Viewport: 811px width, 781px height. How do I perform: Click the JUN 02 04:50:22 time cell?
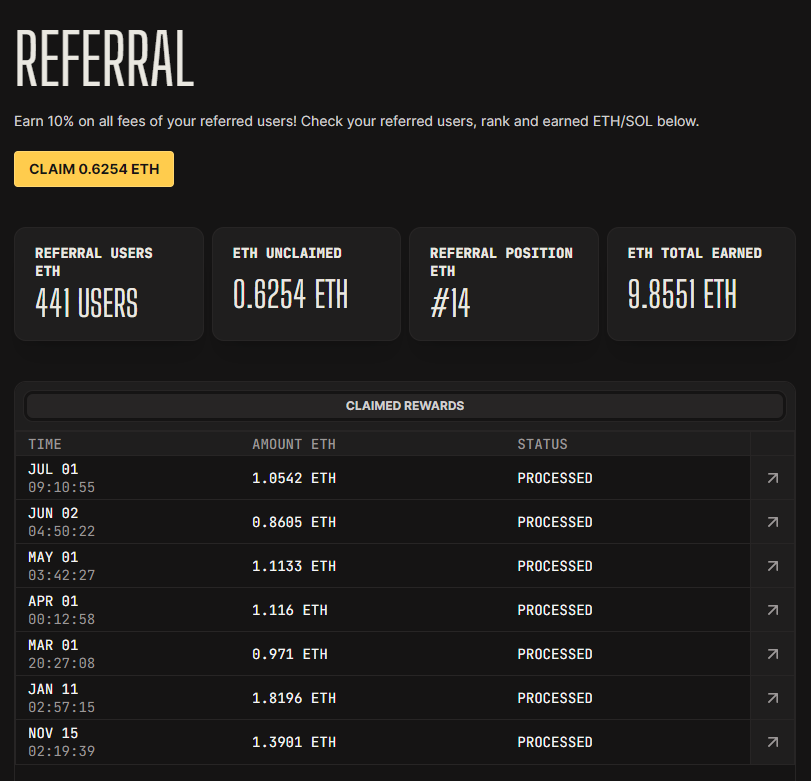(x=62, y=522)
